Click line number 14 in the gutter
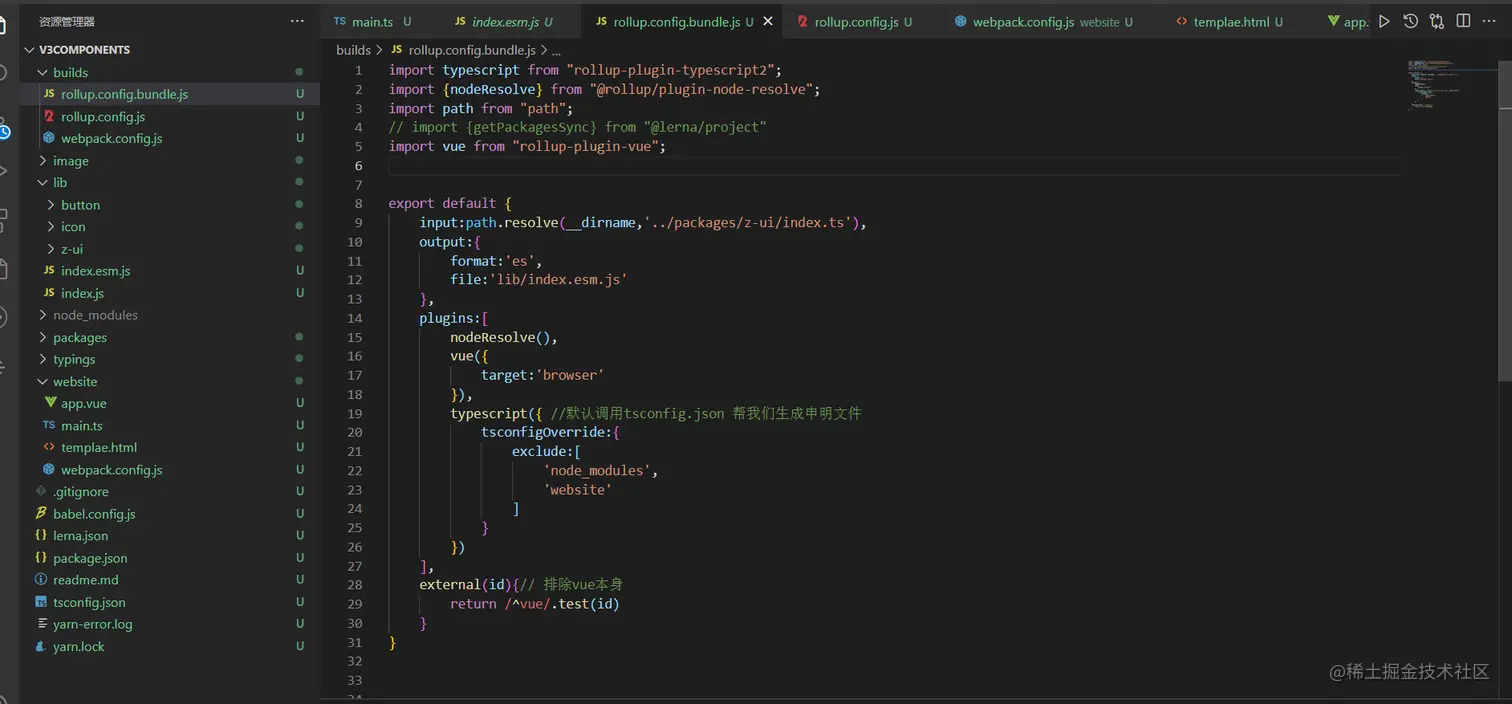The image size is (1512, 704). [354, 318]
